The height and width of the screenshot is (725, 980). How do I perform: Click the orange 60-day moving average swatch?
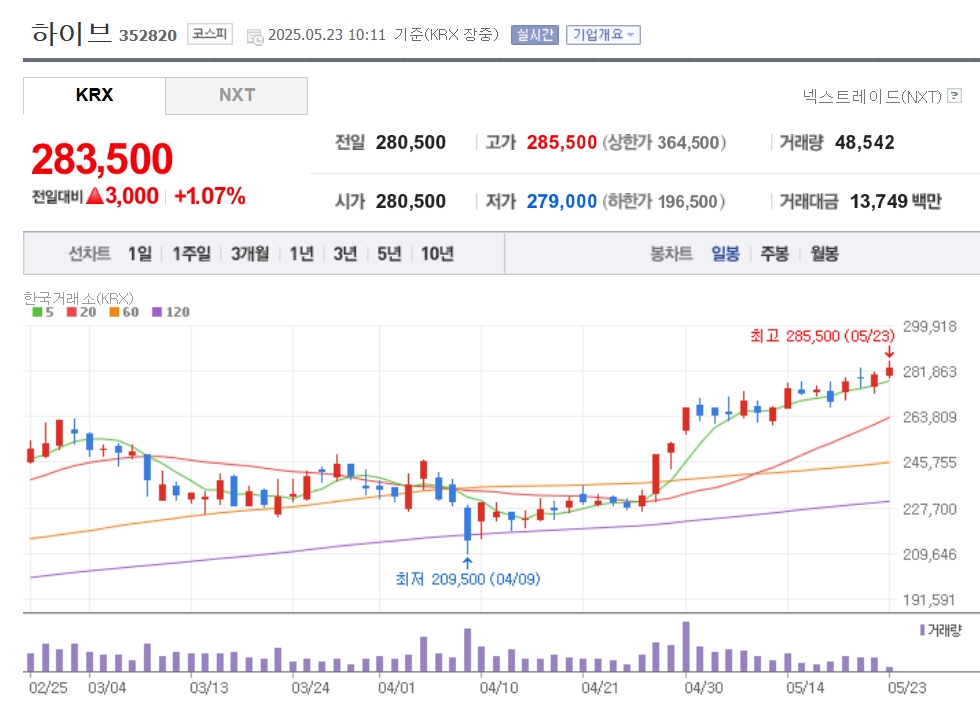coord(114,312)
